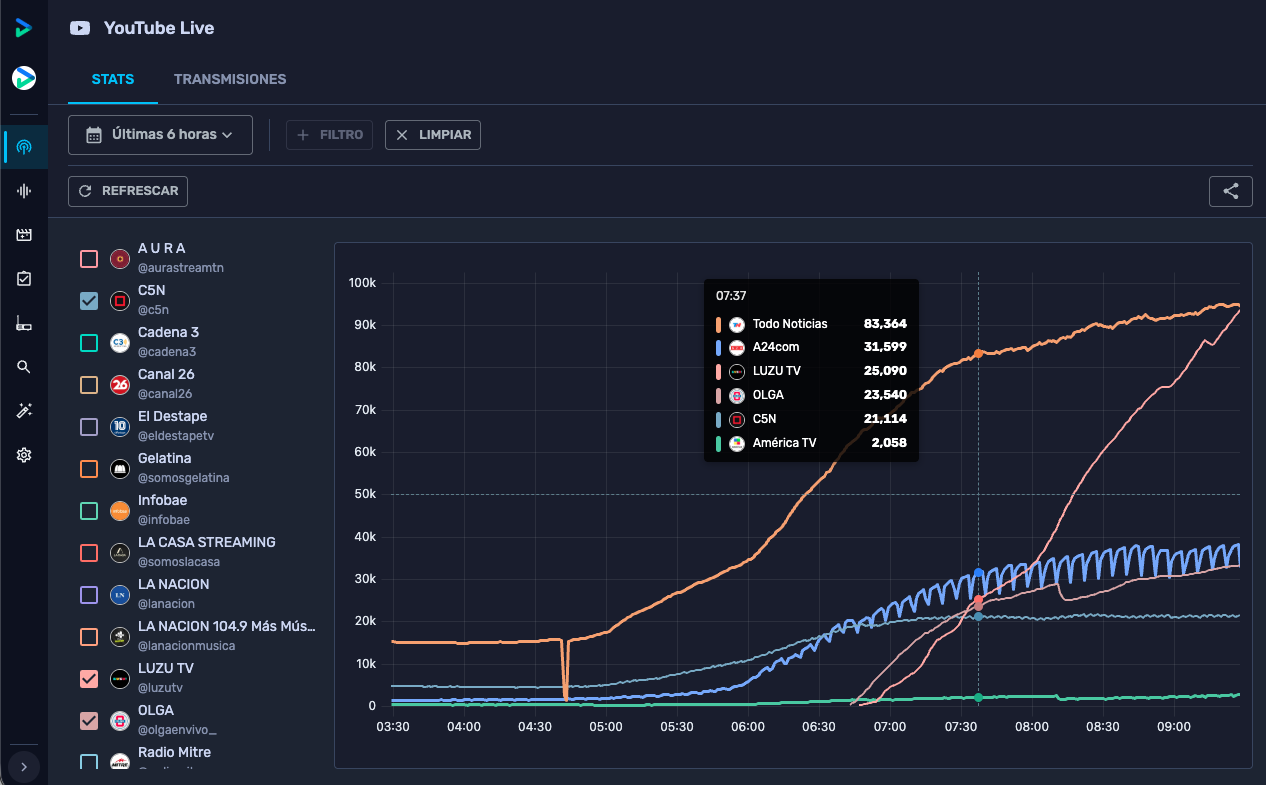Expand the collapsed sidebar with the arrow
Viewport: 1266px width, 785px height.
pos(24,767)
